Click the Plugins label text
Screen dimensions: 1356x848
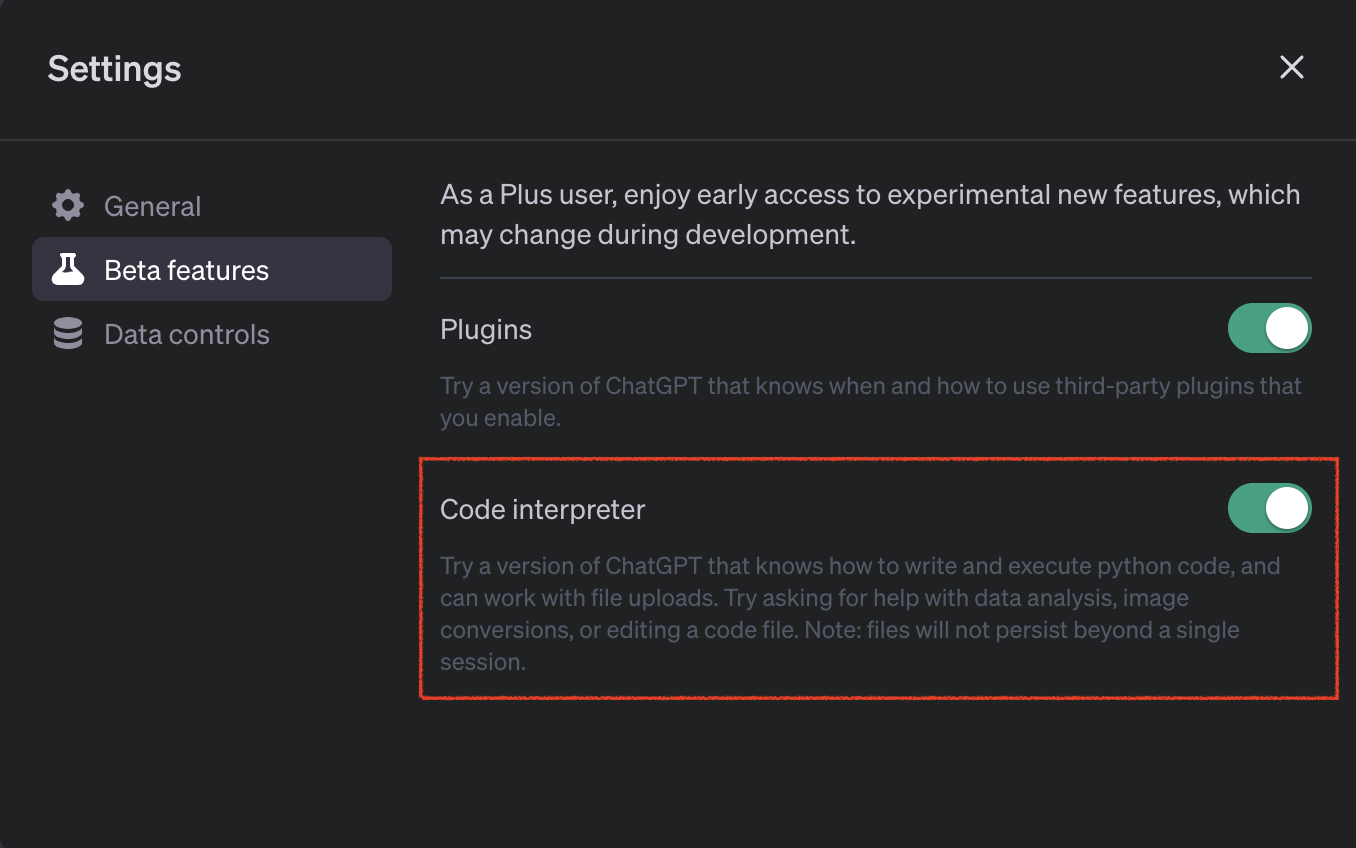point(486,329)
